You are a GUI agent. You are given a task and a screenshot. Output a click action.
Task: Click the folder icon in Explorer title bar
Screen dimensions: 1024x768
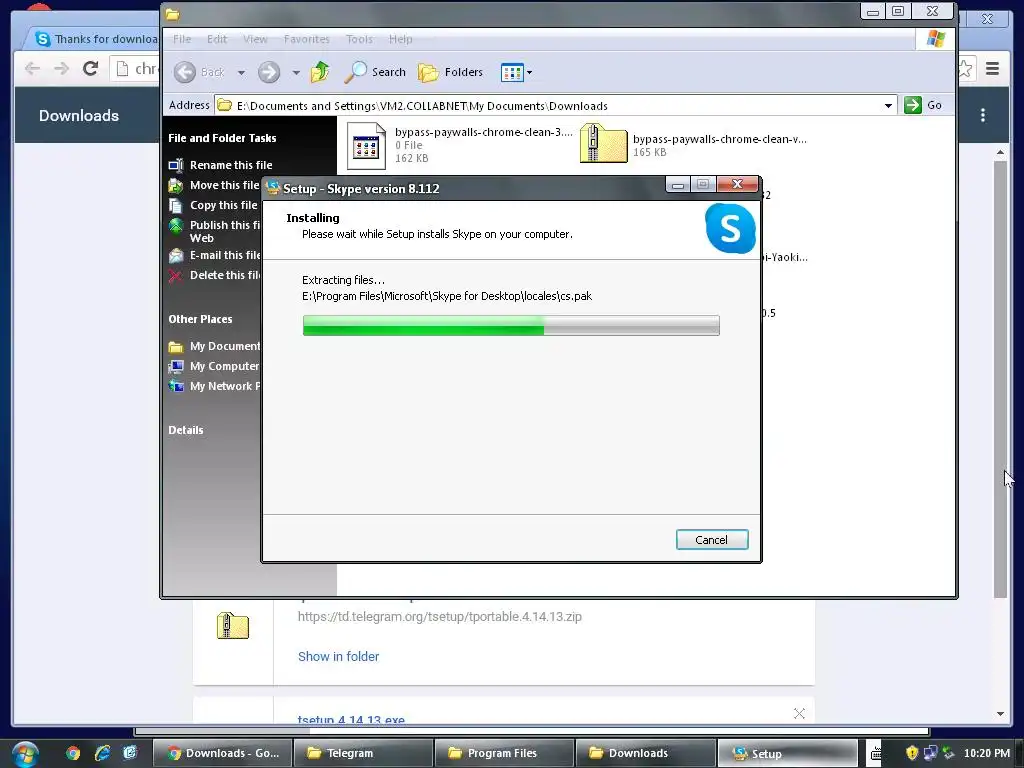coord(172,14)
